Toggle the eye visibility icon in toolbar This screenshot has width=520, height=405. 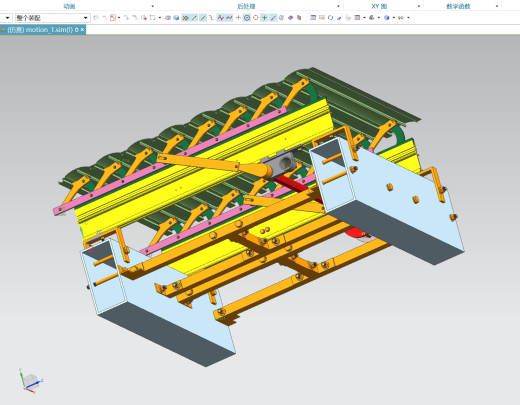168,18
